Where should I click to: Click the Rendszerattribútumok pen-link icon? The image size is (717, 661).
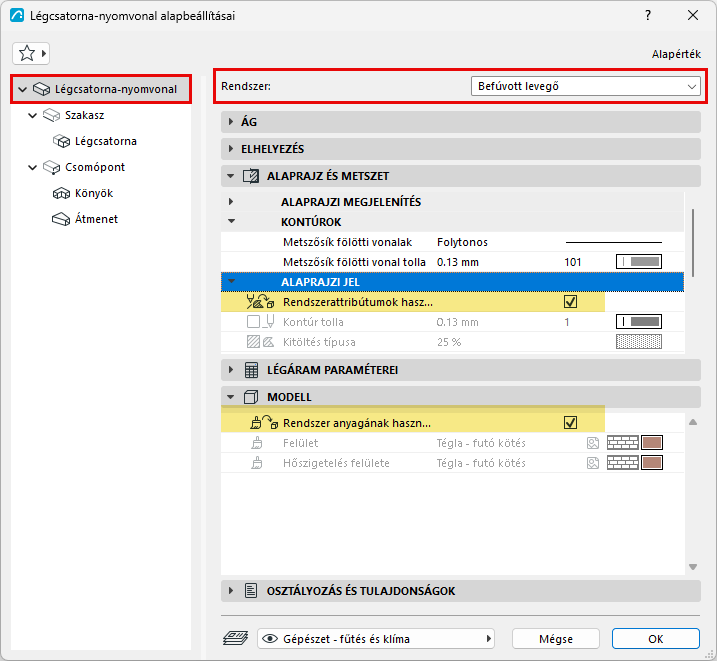click(260, 302)
